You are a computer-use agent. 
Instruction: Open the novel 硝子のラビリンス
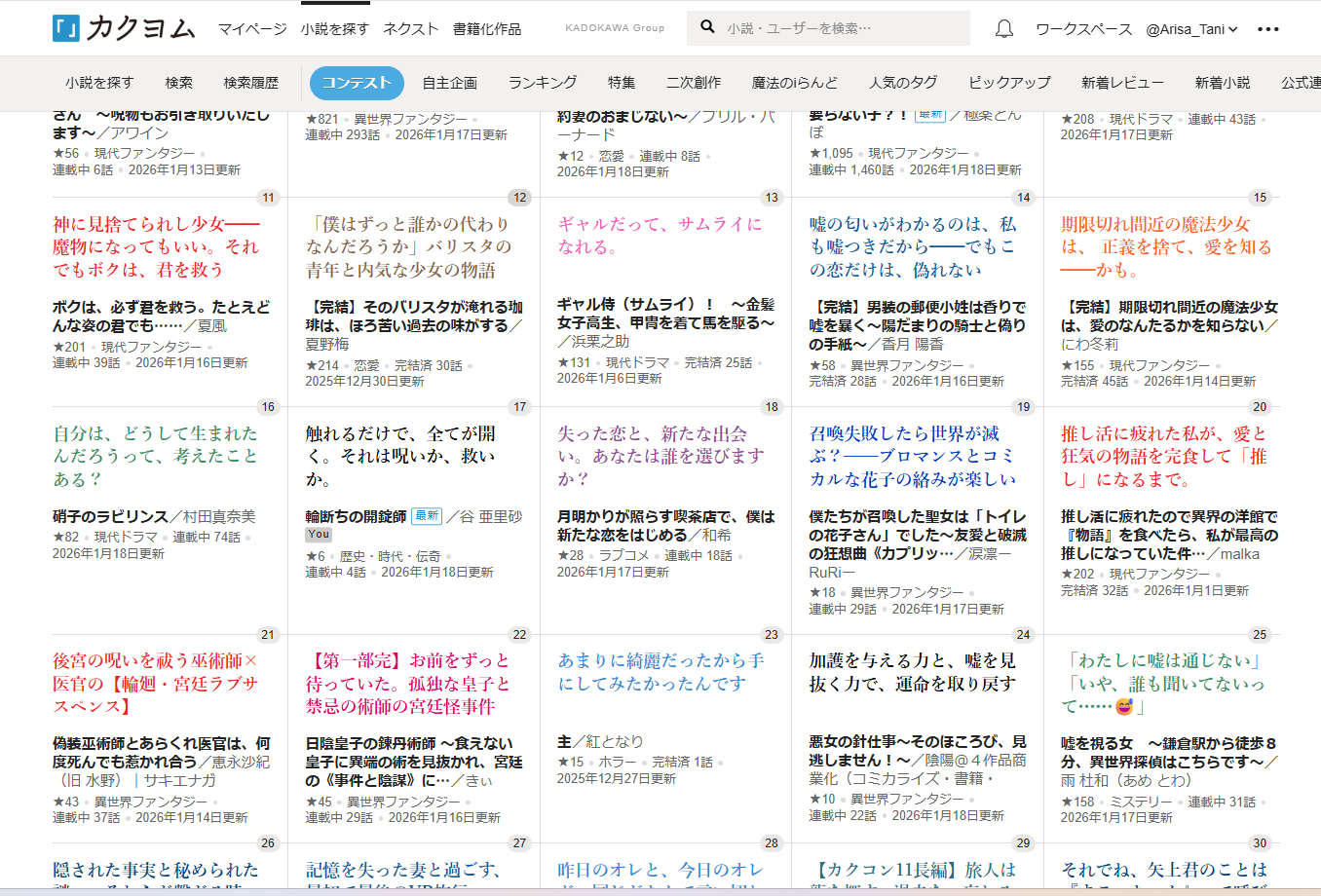pos(110,516)
